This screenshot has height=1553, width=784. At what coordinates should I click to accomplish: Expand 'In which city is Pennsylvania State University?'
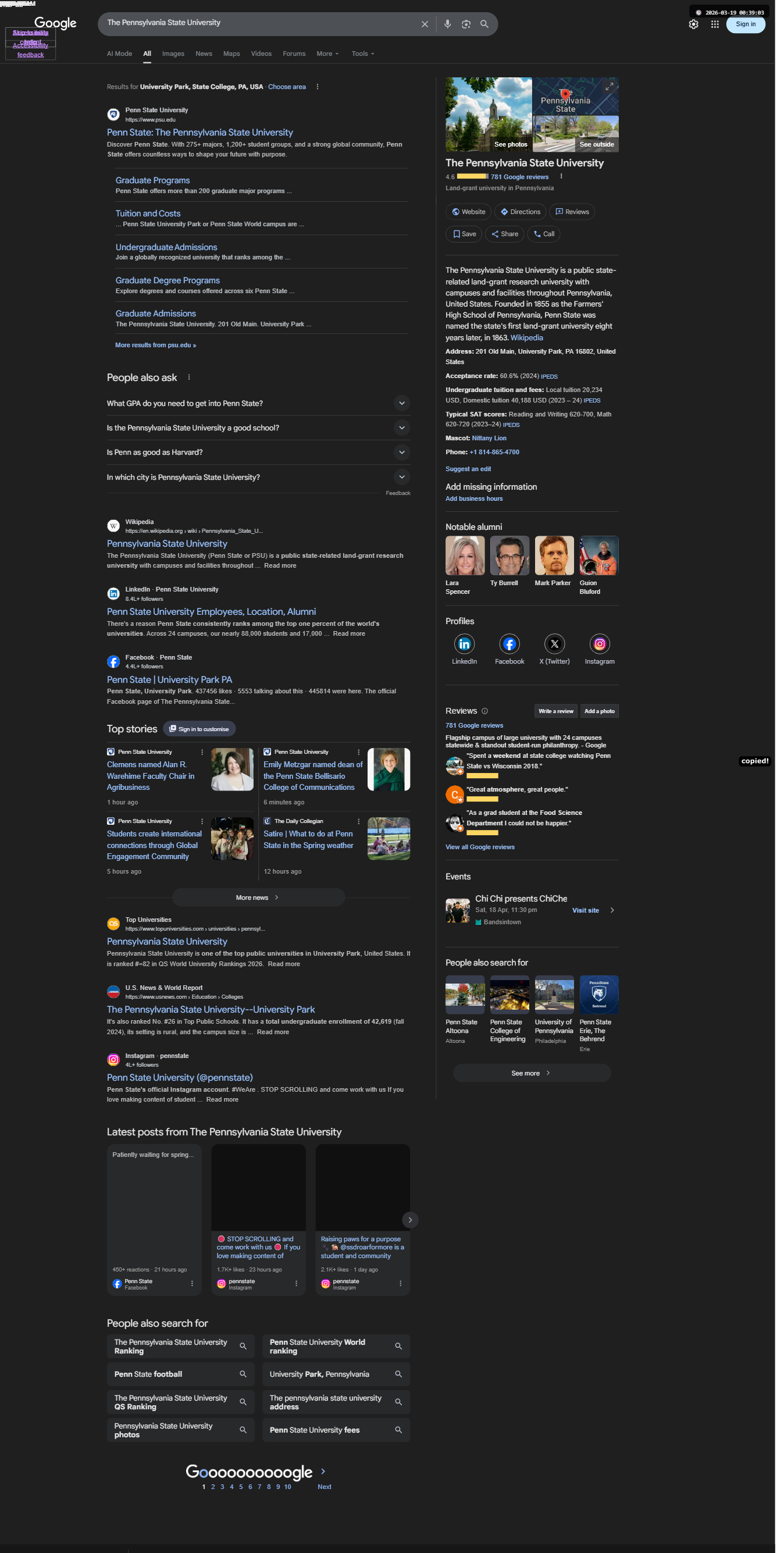coord(258,477)
